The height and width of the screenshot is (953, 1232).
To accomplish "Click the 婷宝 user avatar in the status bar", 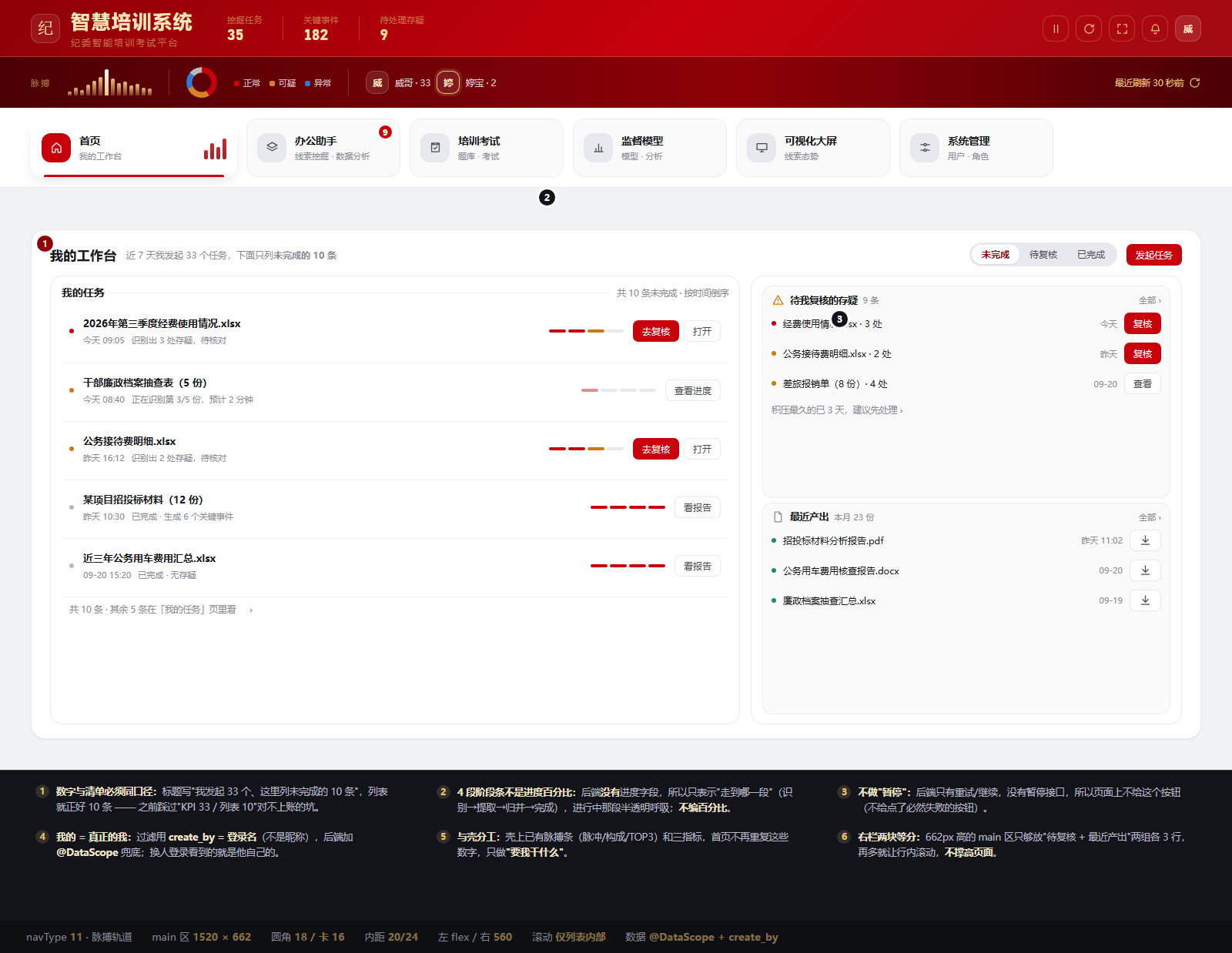I will [448, 82].
